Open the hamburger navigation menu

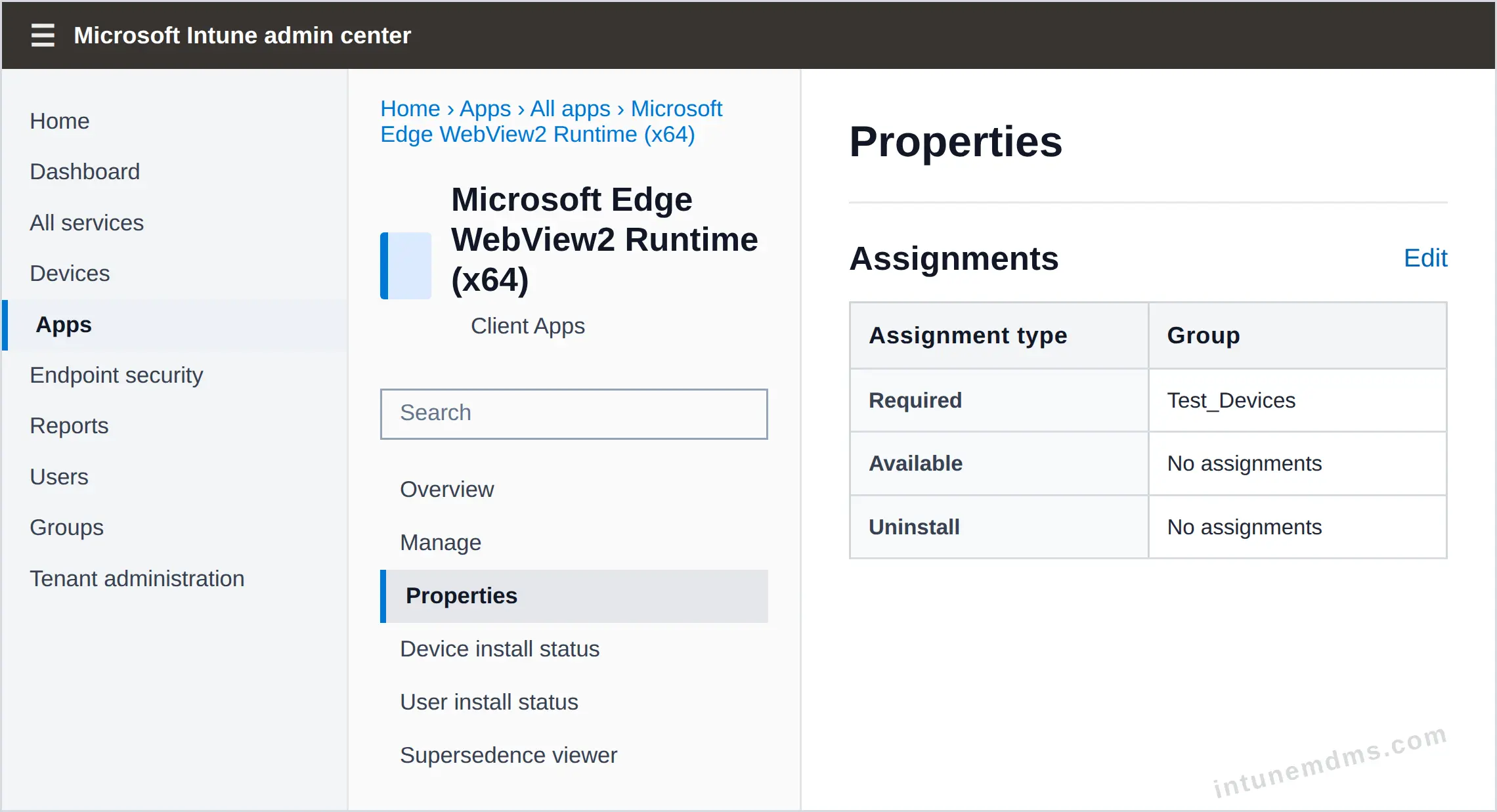[43, 35]
